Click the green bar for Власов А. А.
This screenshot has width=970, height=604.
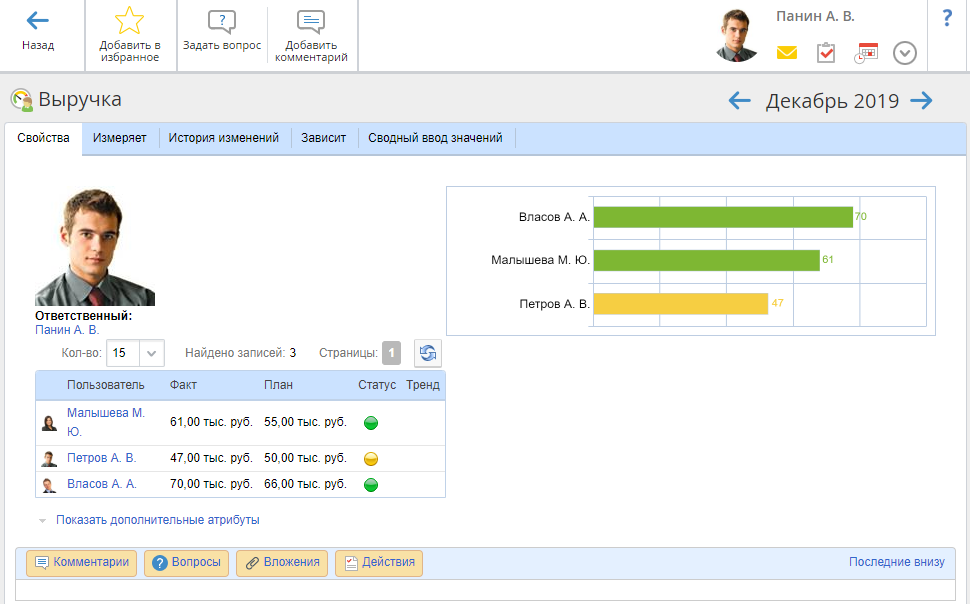[722, 217]
